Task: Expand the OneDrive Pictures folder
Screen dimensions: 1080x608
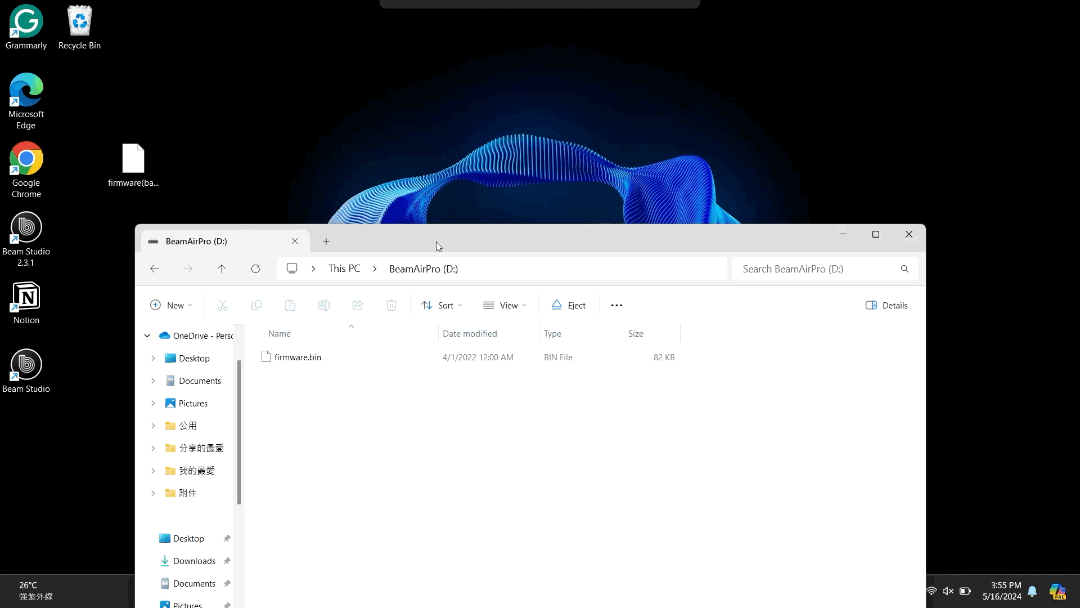Action: point(153,403)
